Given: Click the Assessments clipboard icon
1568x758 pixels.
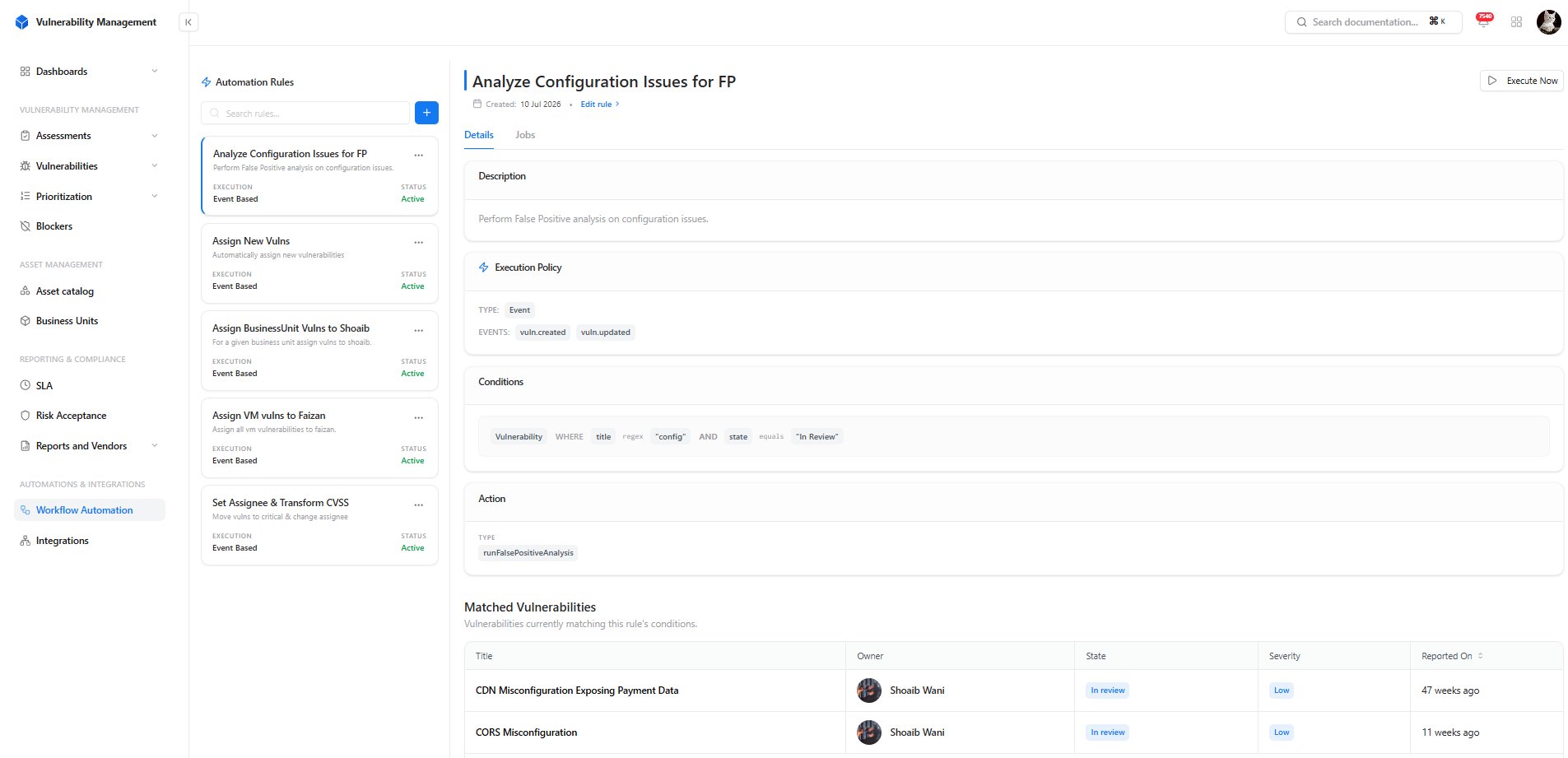Looking at the screenshot, I should click(25, 136).
